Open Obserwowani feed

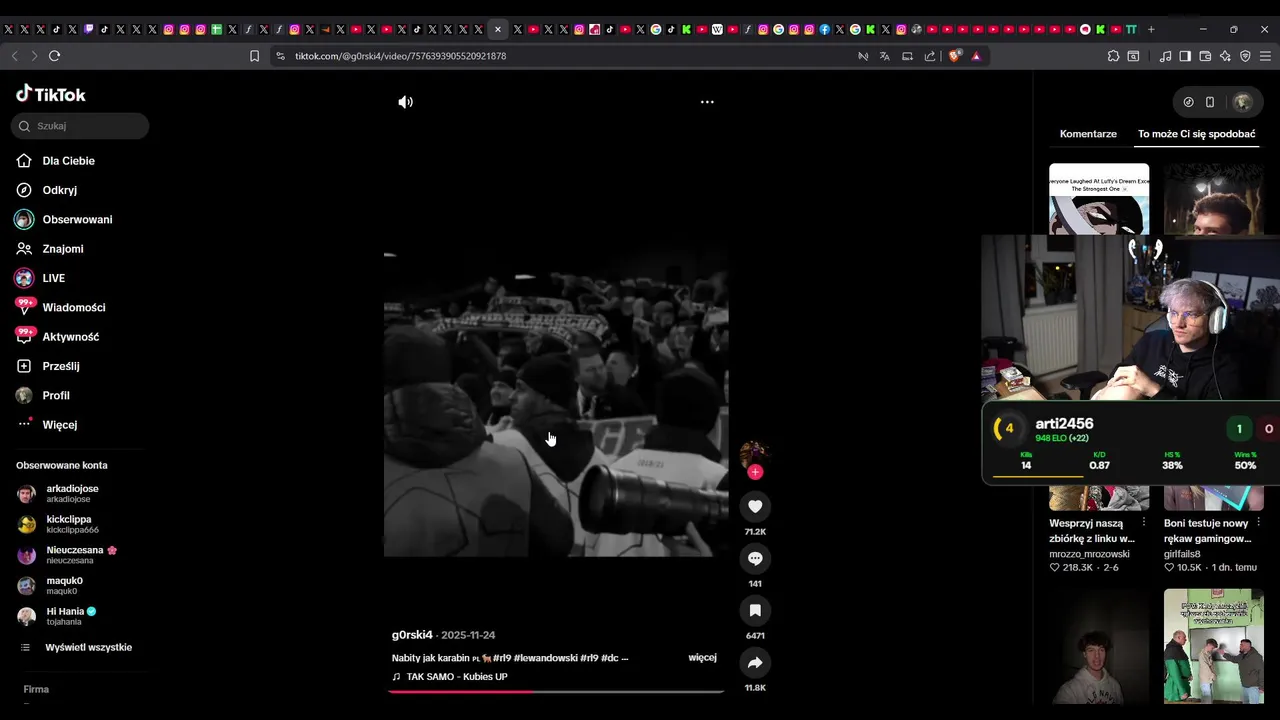(x=77, y=219)
